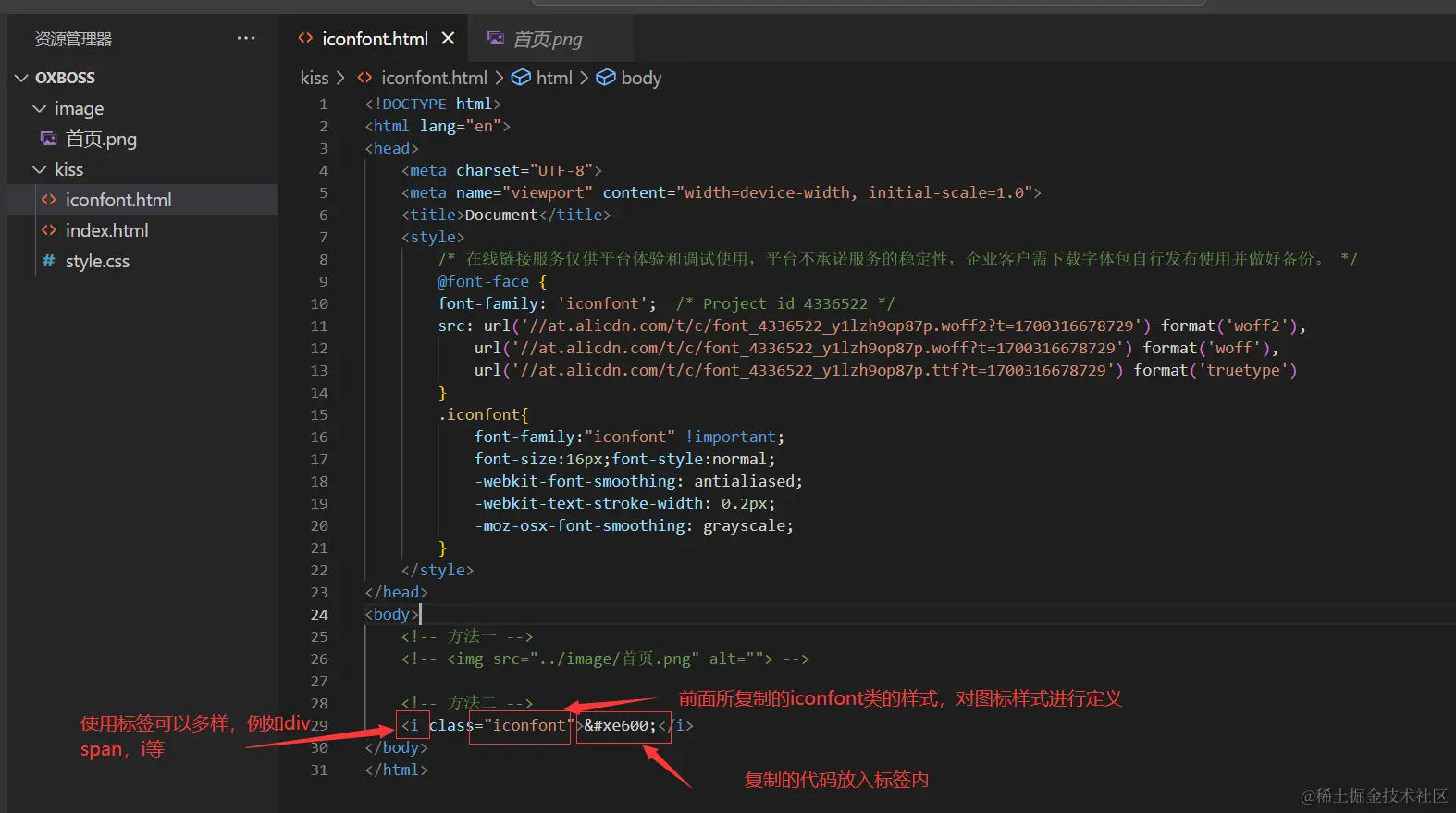1456x813 pixels.
Task: Click line number 11 in the gutter
Action: [x=319, y=326]
